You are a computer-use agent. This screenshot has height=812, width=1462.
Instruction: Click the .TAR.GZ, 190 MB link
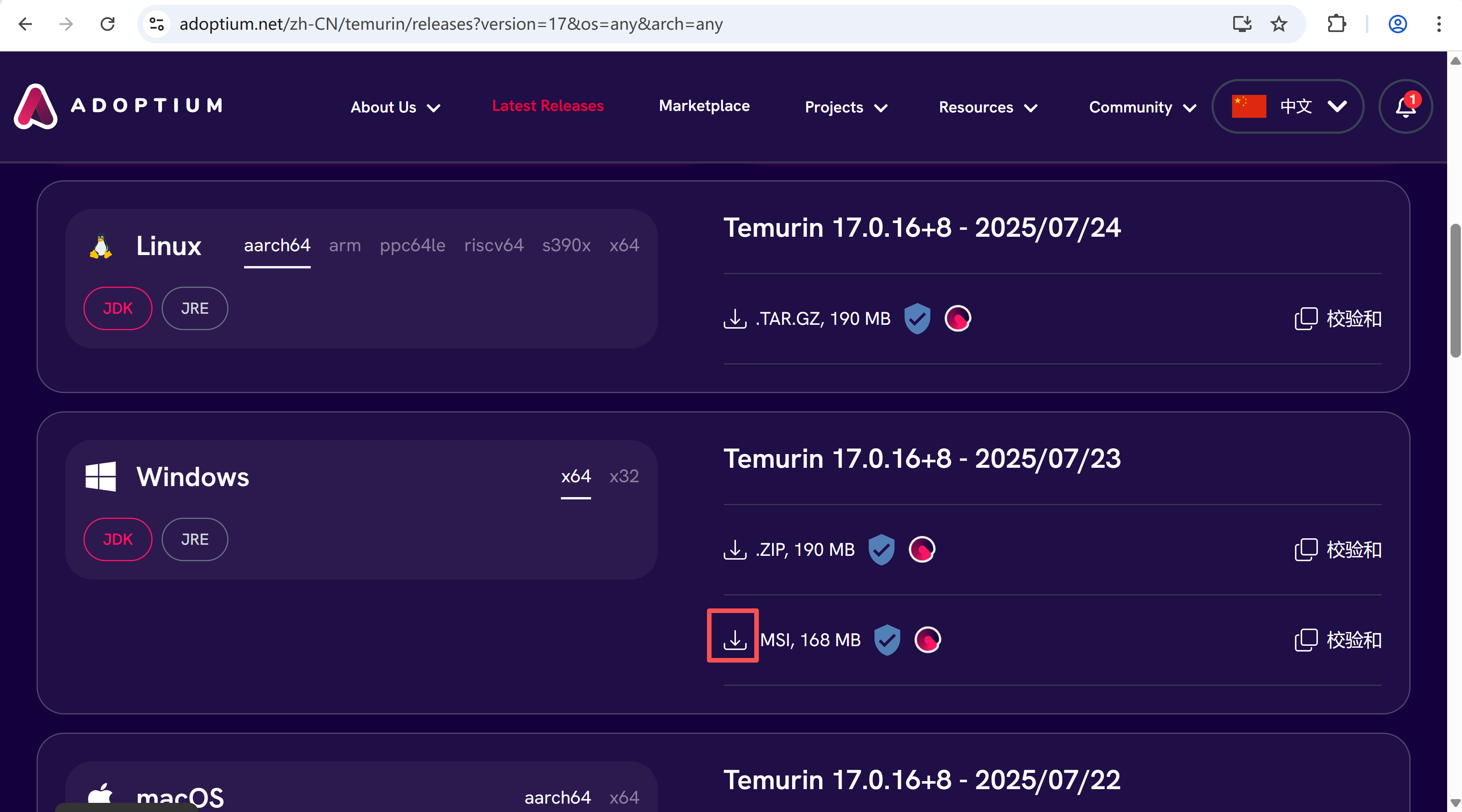pyautogui.click(x=823, y=319)
